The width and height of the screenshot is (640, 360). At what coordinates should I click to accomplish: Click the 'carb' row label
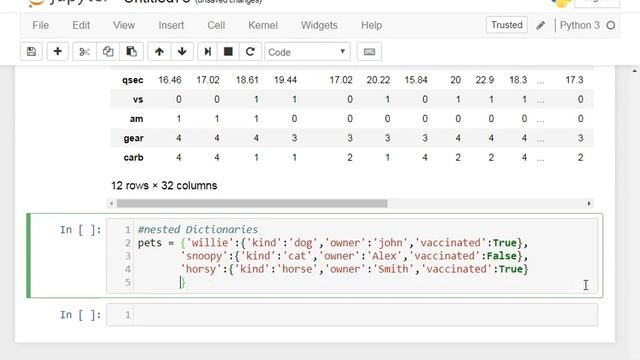133,158
